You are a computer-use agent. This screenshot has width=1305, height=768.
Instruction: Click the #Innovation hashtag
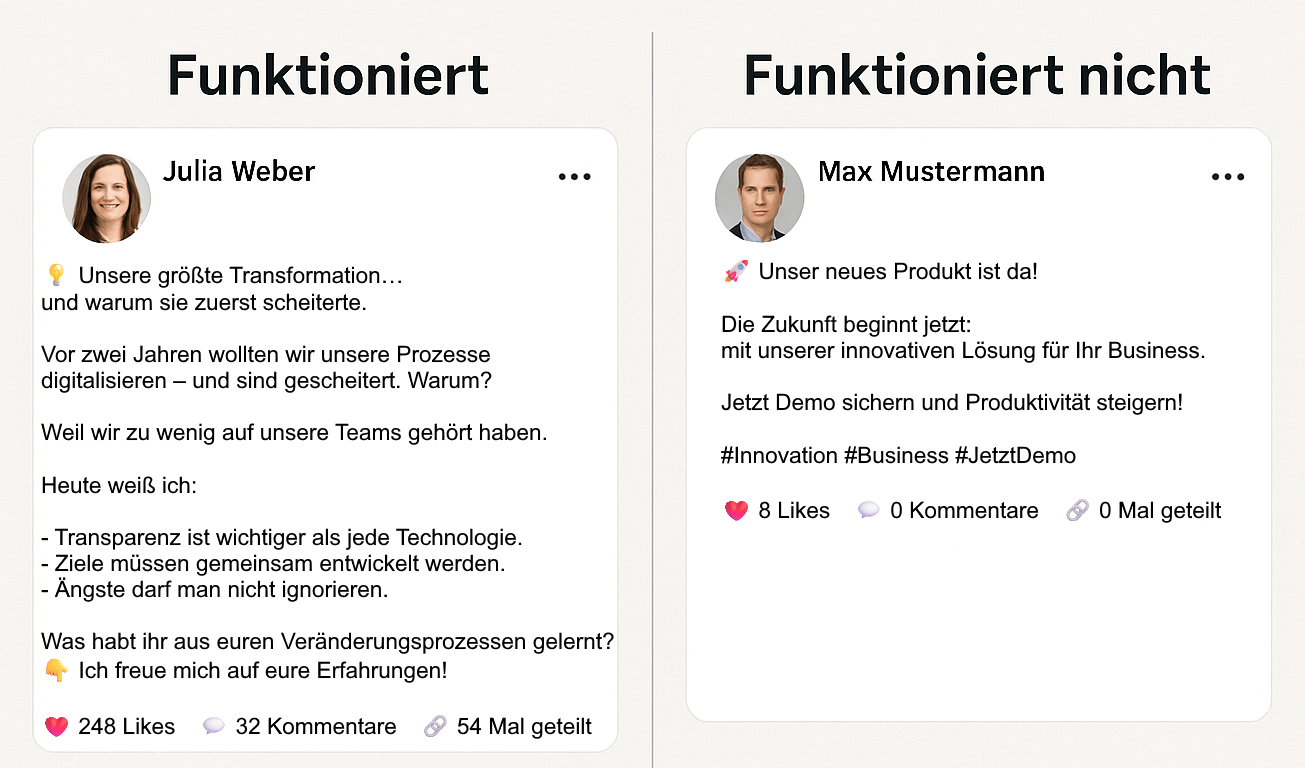click(x=779, y=456)
